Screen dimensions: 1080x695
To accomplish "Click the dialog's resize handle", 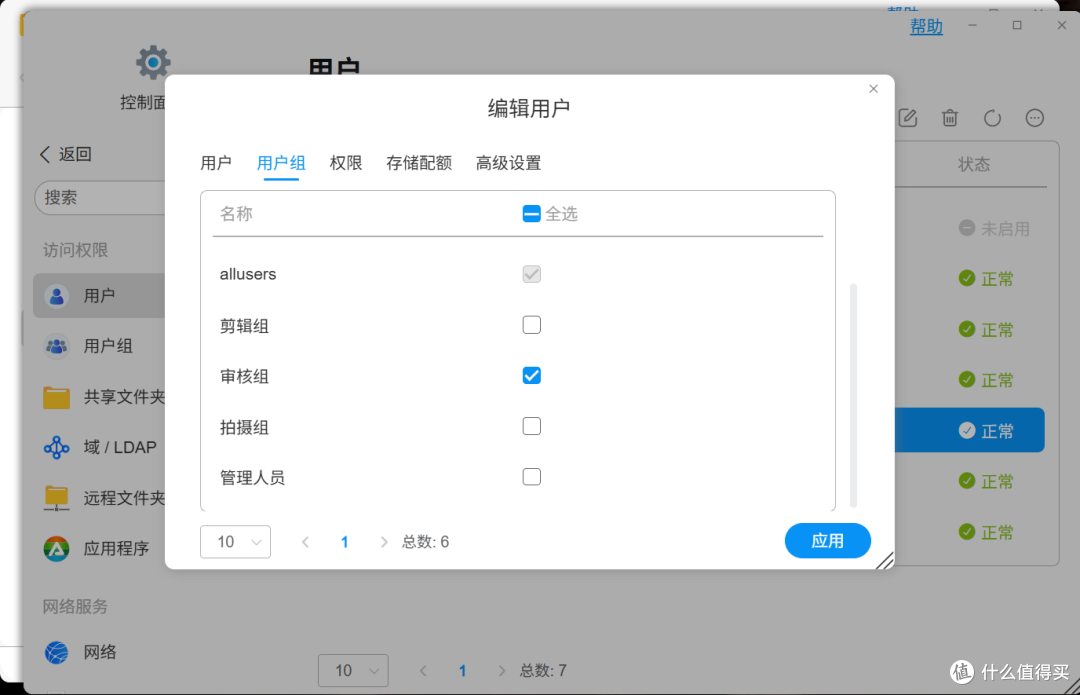I will (885, 560).
